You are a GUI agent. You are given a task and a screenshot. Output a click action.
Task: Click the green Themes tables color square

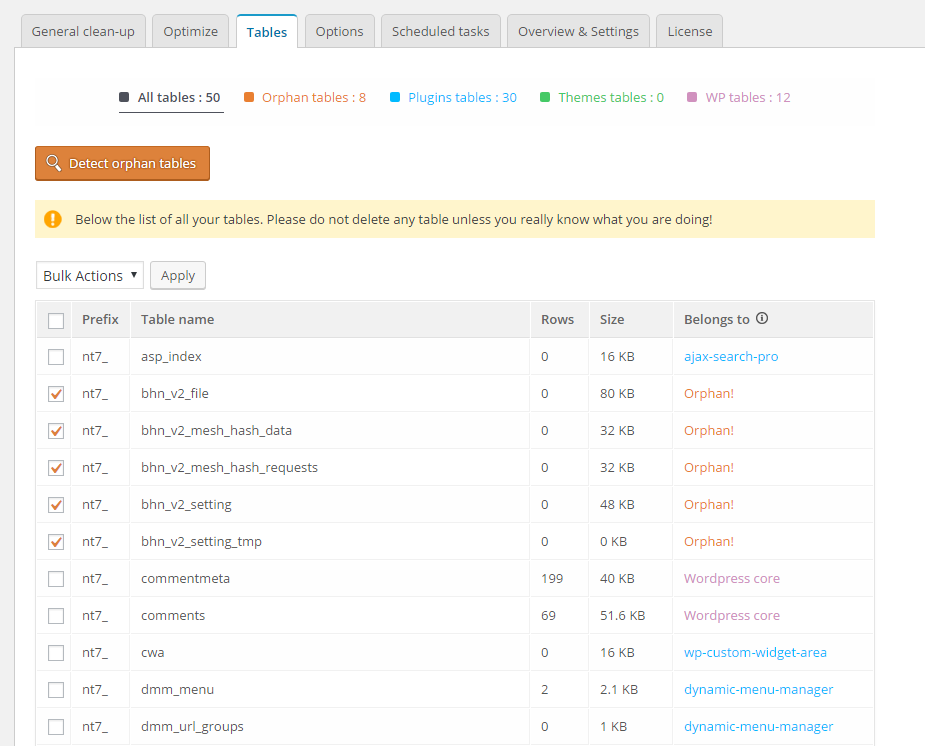[x=545, y=98]
